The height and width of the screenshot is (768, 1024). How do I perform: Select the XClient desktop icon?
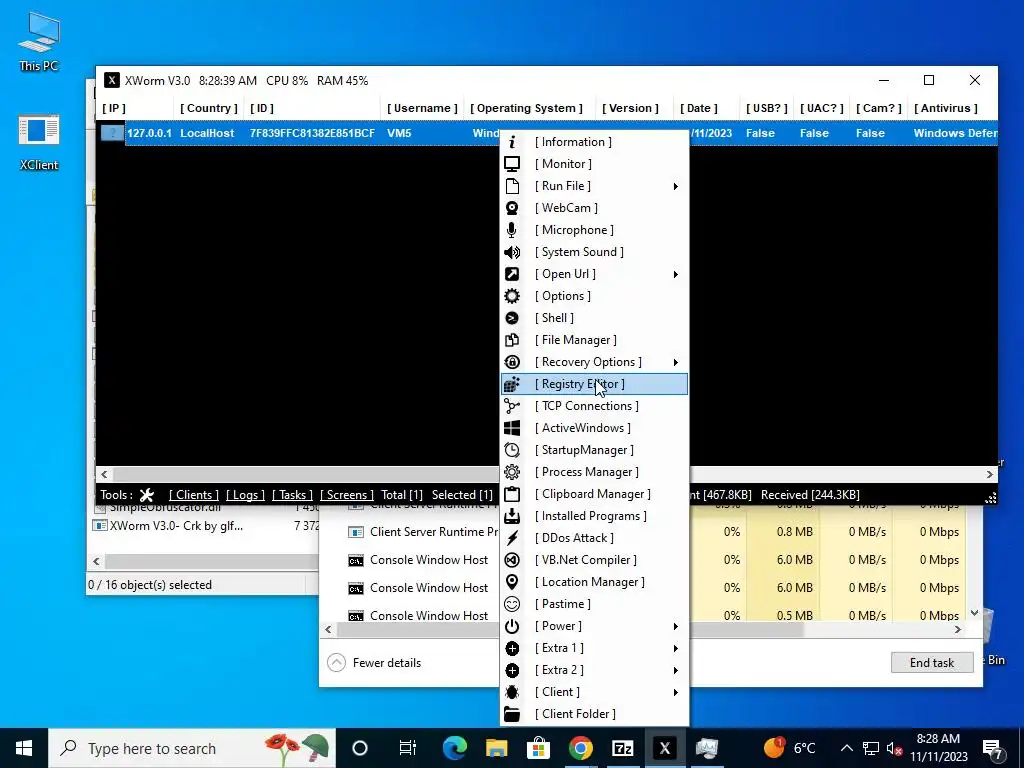pyautogui.click(x=39, y=142)
